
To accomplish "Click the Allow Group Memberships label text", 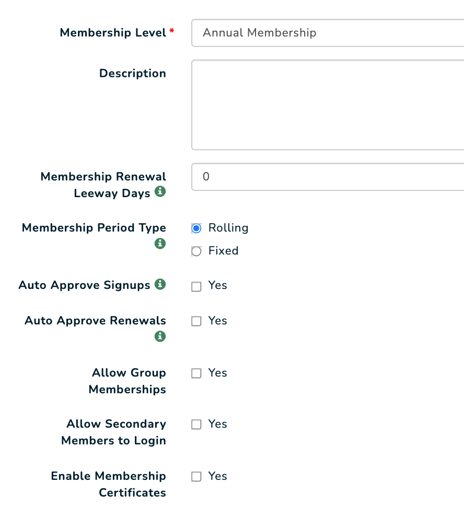I will click(127, 381).
